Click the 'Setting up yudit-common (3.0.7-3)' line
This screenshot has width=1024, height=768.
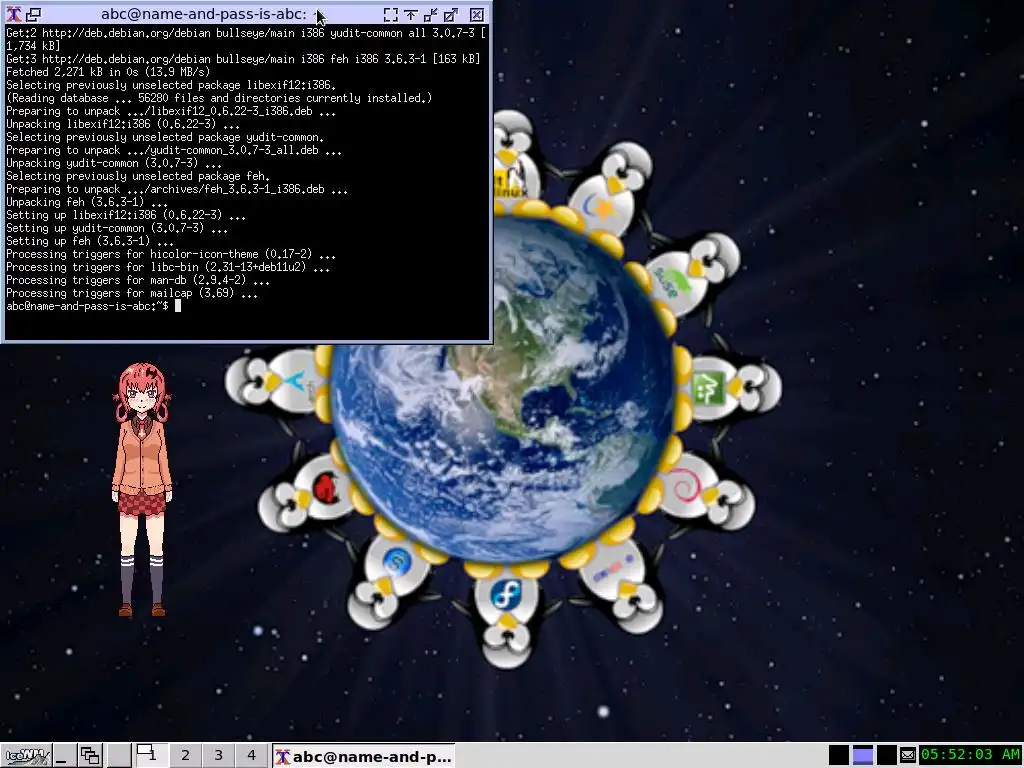(117, 228)
